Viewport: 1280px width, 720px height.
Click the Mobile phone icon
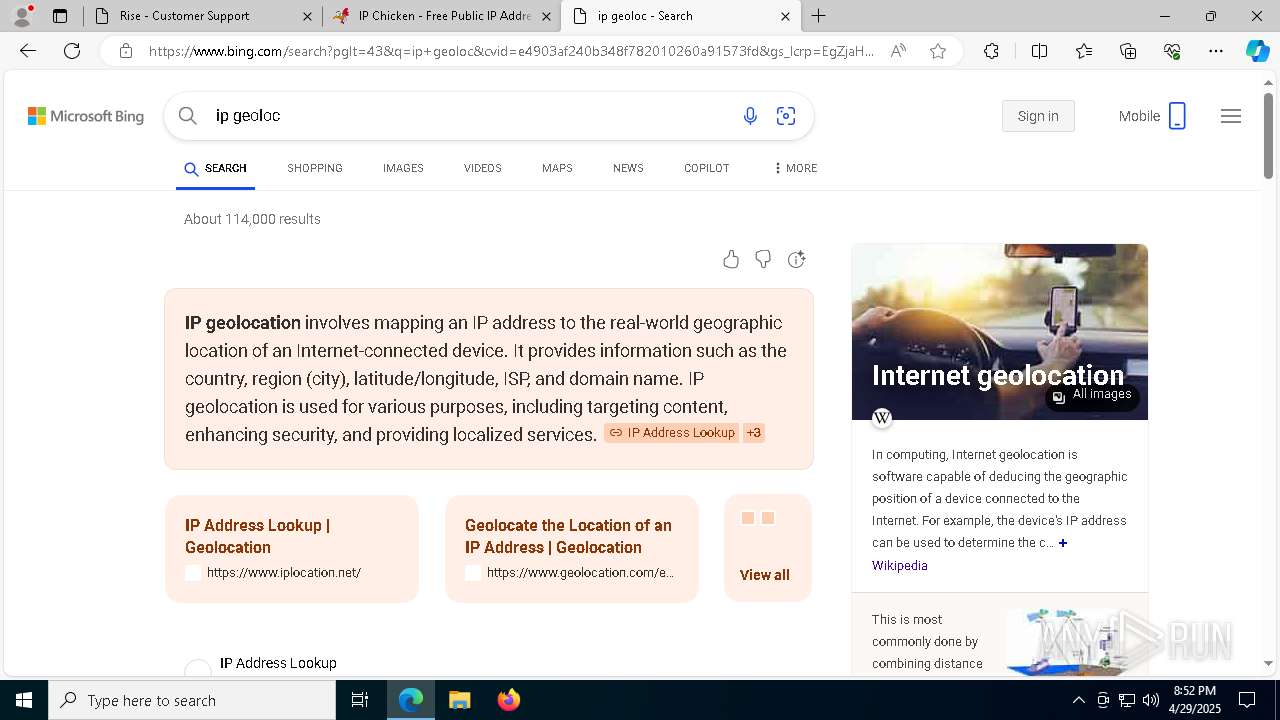click(x=1177, y=116)
